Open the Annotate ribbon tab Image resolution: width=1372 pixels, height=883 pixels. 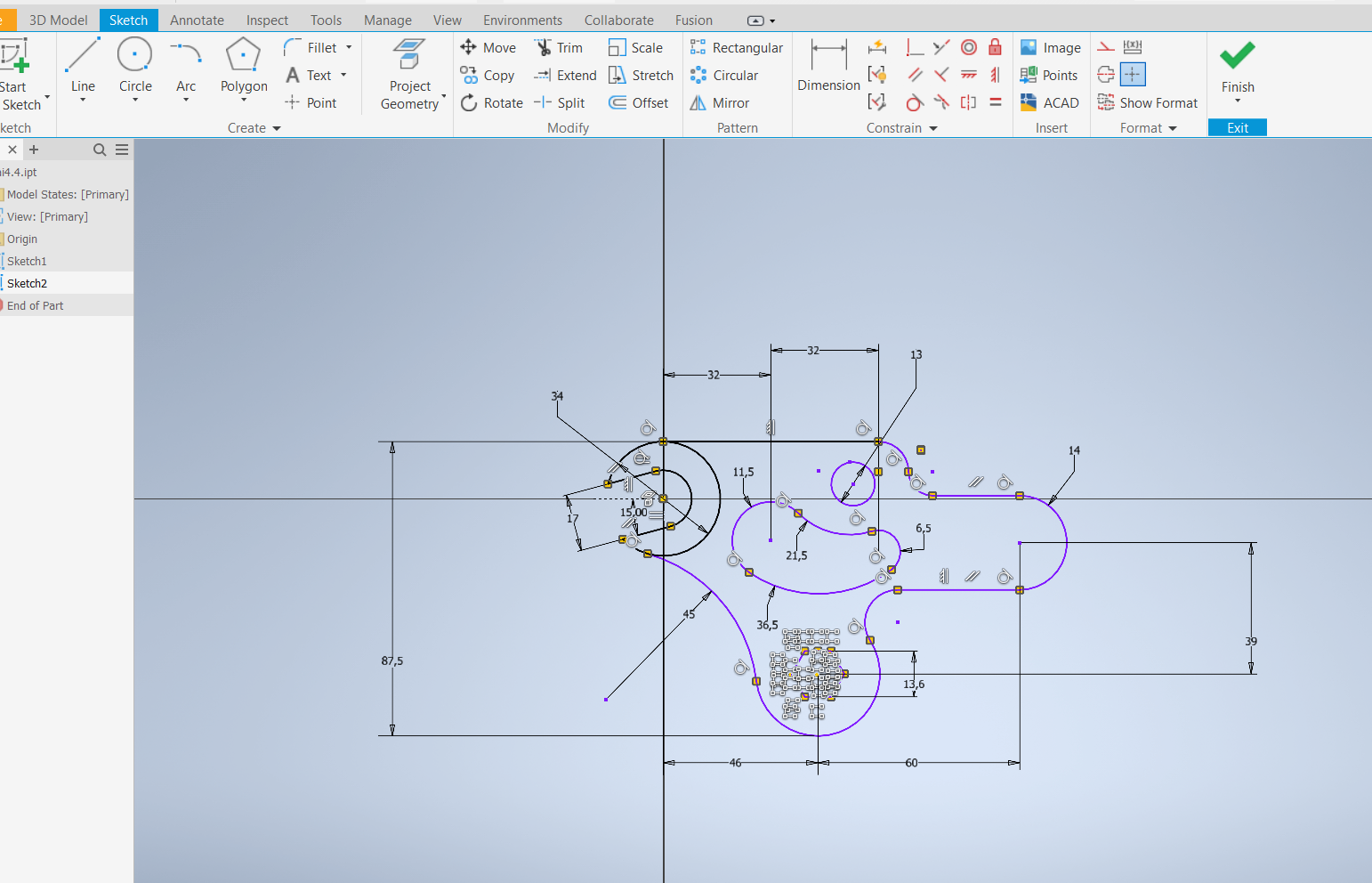197,20
